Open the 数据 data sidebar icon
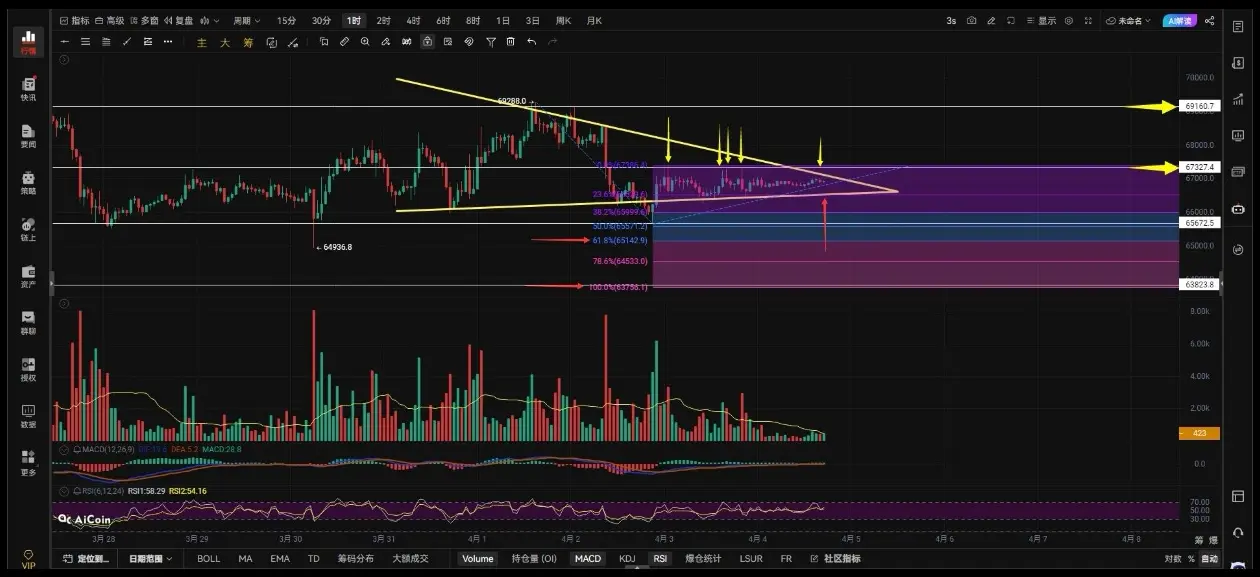Screen dimensions: 1260x577 [28, 415]
